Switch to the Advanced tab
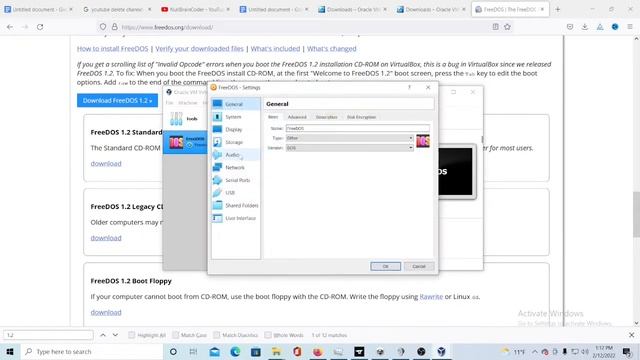640x360 pixels. pyautogui.click(x=297, y=117)
